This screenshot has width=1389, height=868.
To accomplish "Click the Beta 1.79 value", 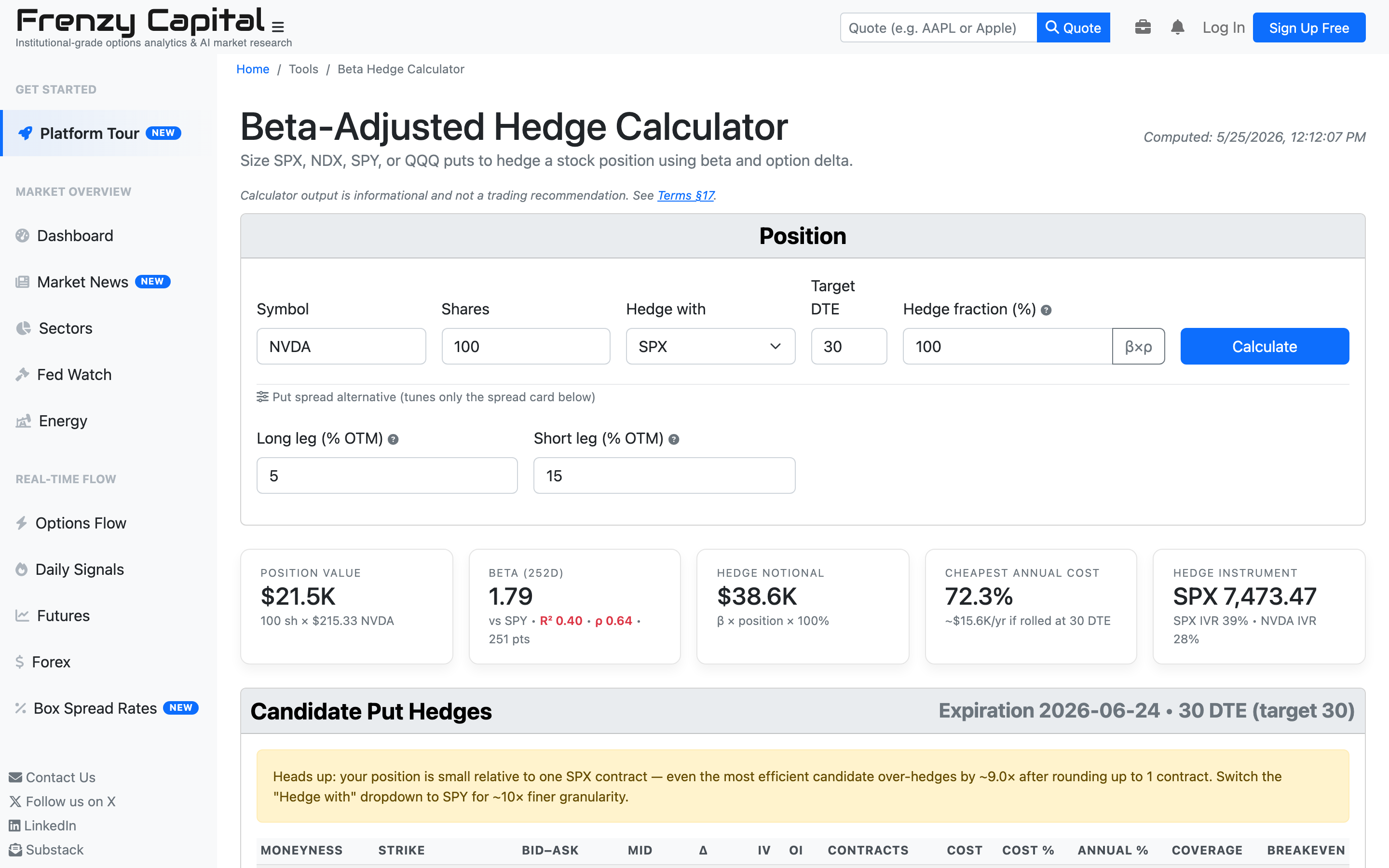I will (x=510, y=597).
